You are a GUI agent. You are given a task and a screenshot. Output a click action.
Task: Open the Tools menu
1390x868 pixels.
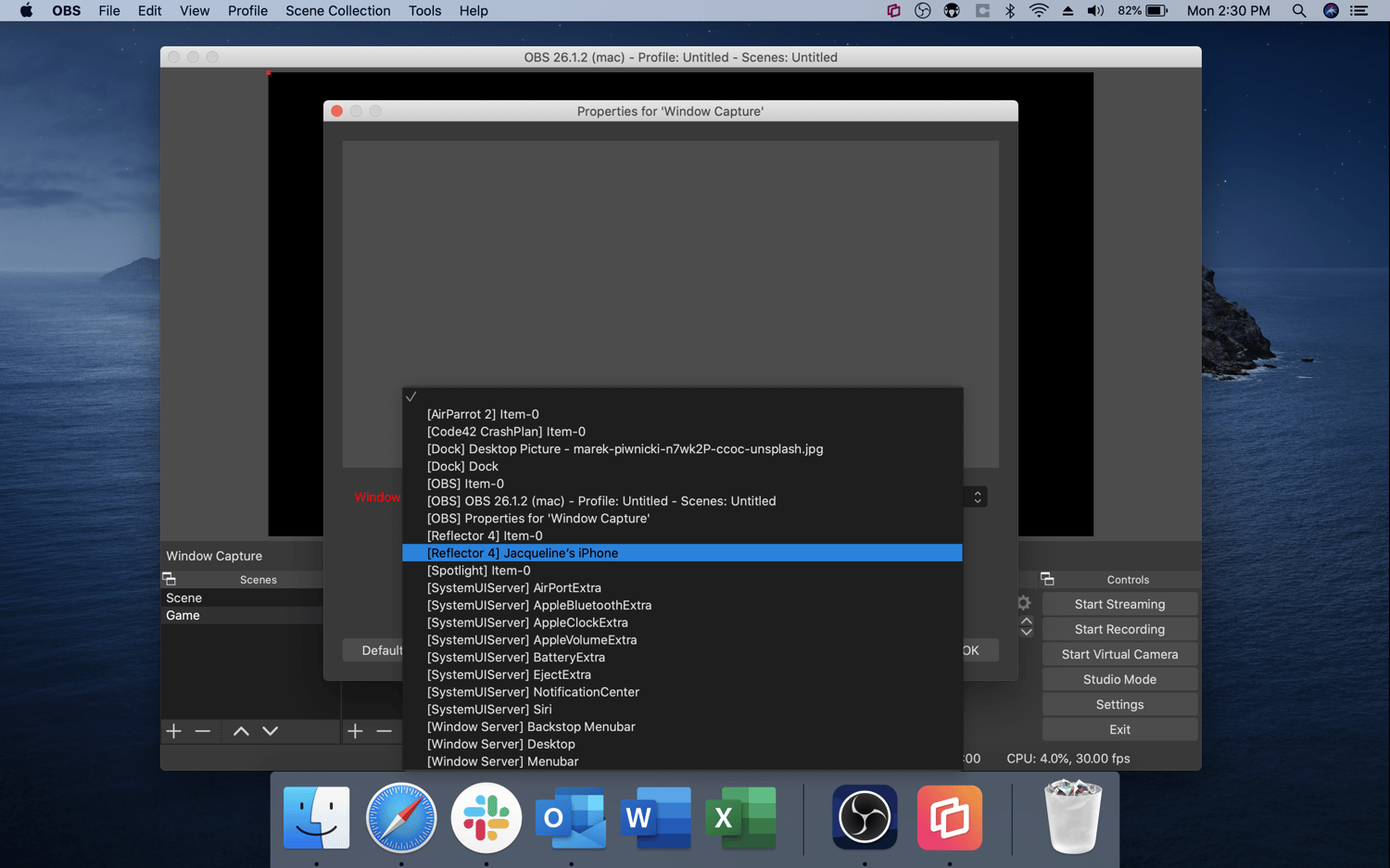(x=424, y=10)
